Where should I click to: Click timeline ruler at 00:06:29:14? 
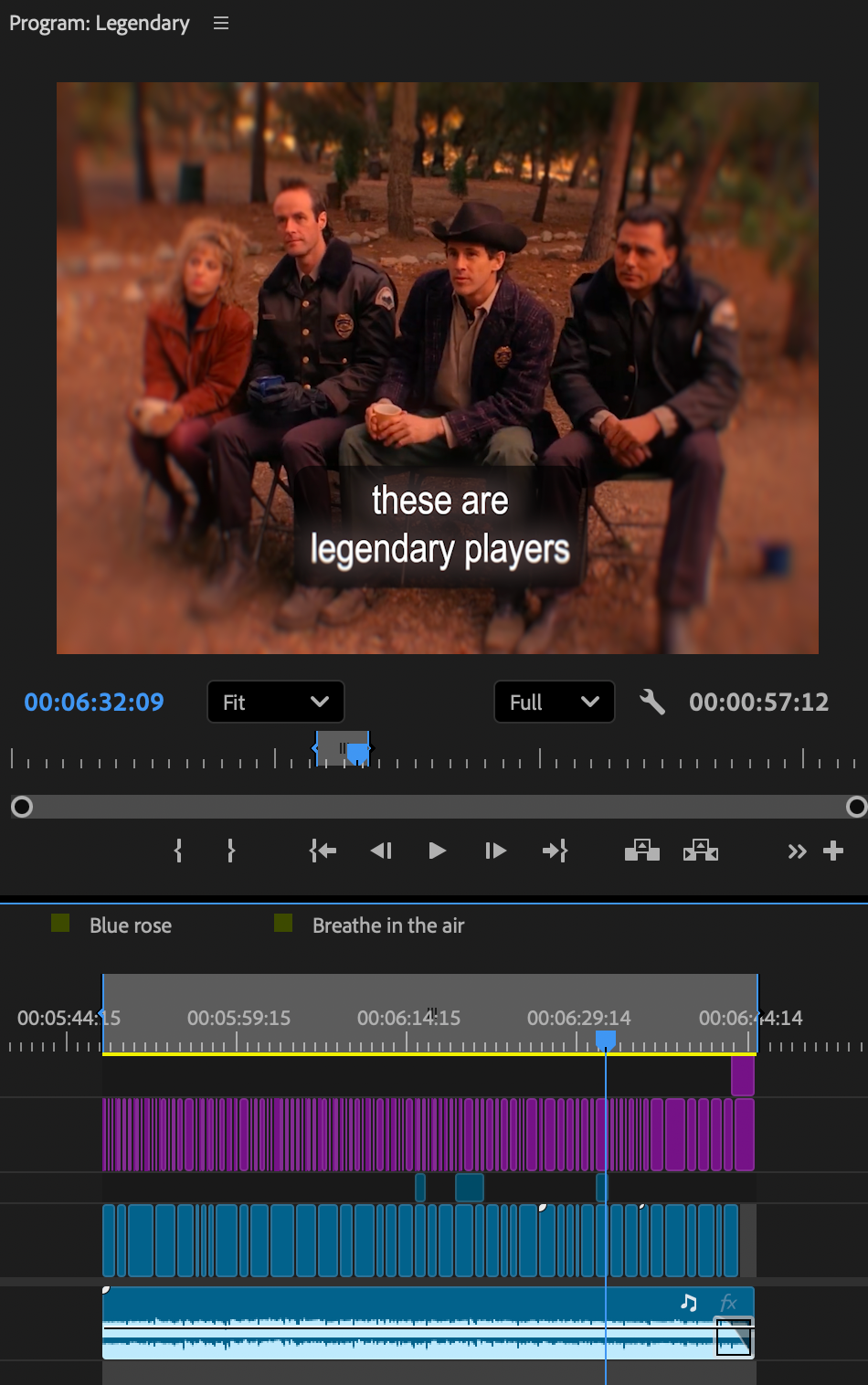click(x=578, y=1018)
